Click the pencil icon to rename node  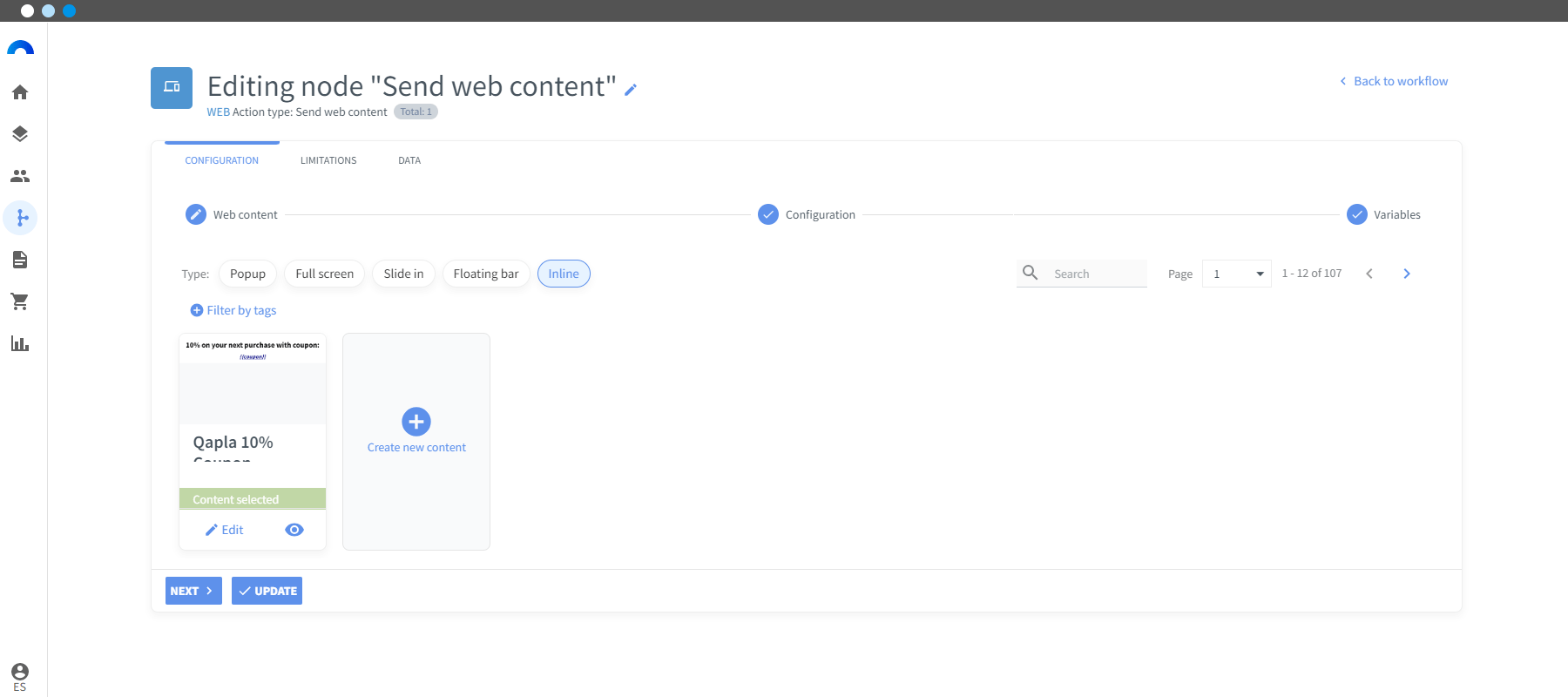tap(631, 90)
